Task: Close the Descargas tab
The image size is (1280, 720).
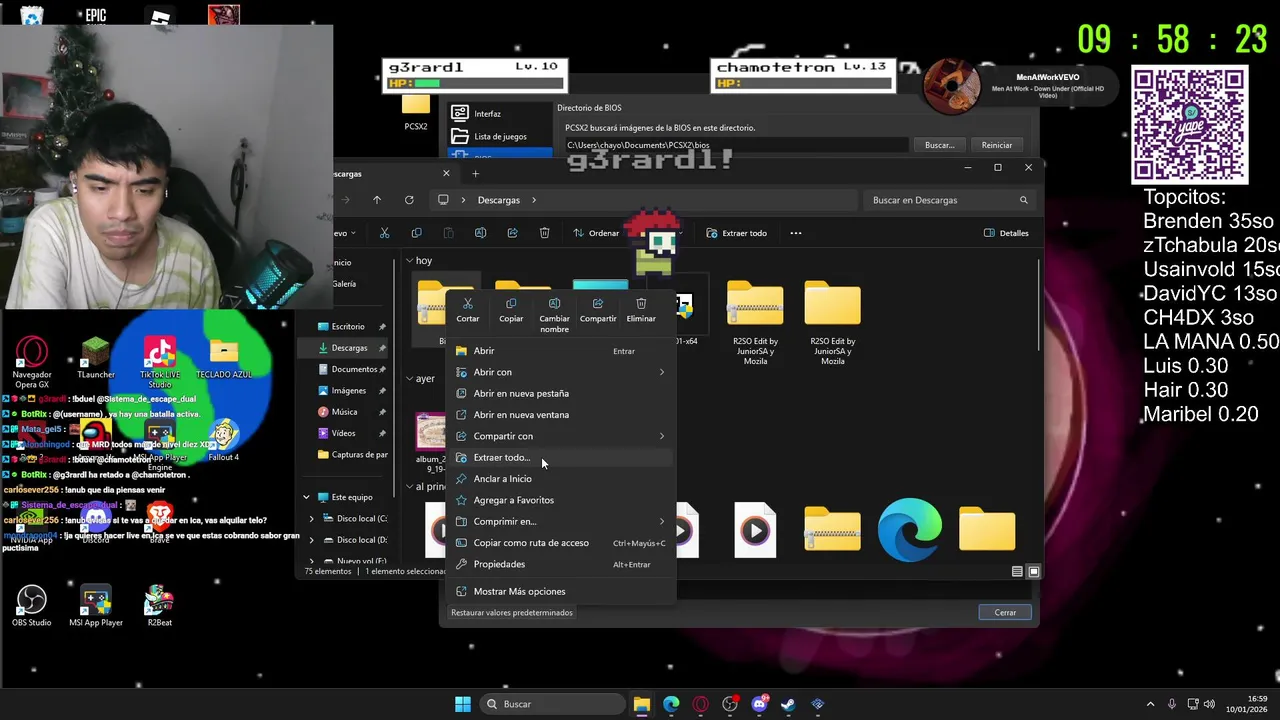Action: 446,173
